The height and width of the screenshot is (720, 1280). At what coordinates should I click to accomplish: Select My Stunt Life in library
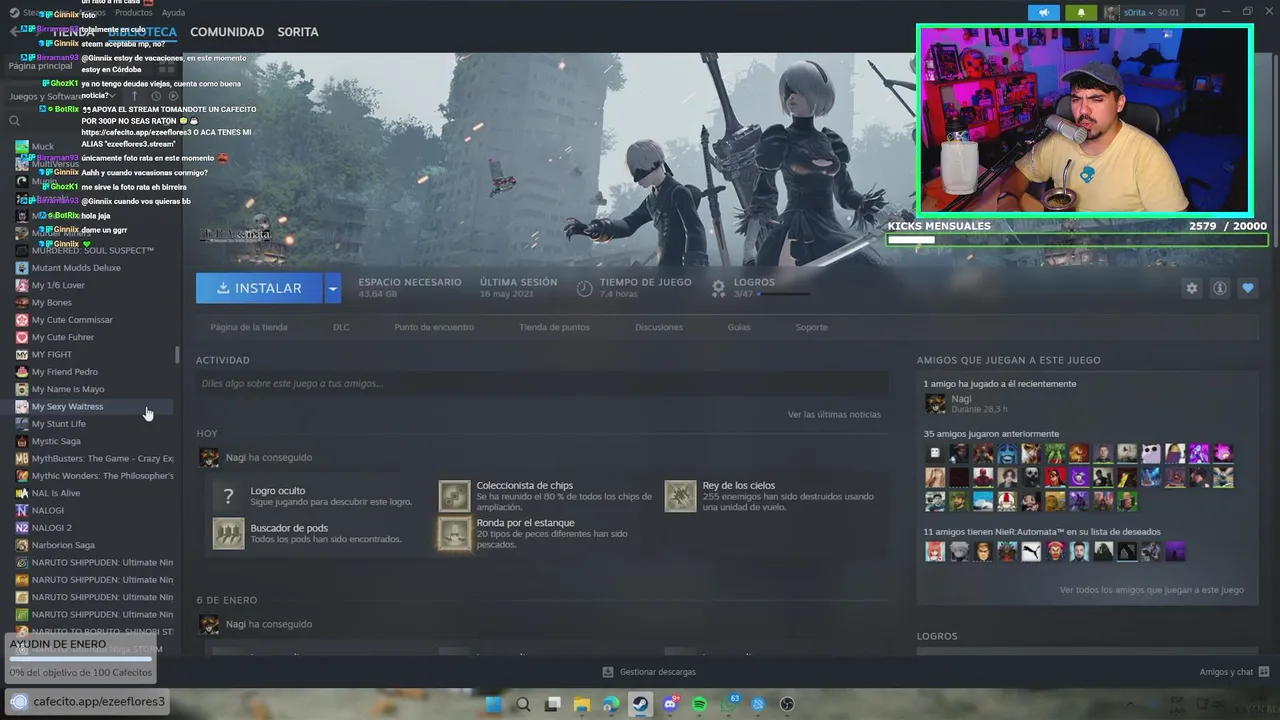click(59, 424)
